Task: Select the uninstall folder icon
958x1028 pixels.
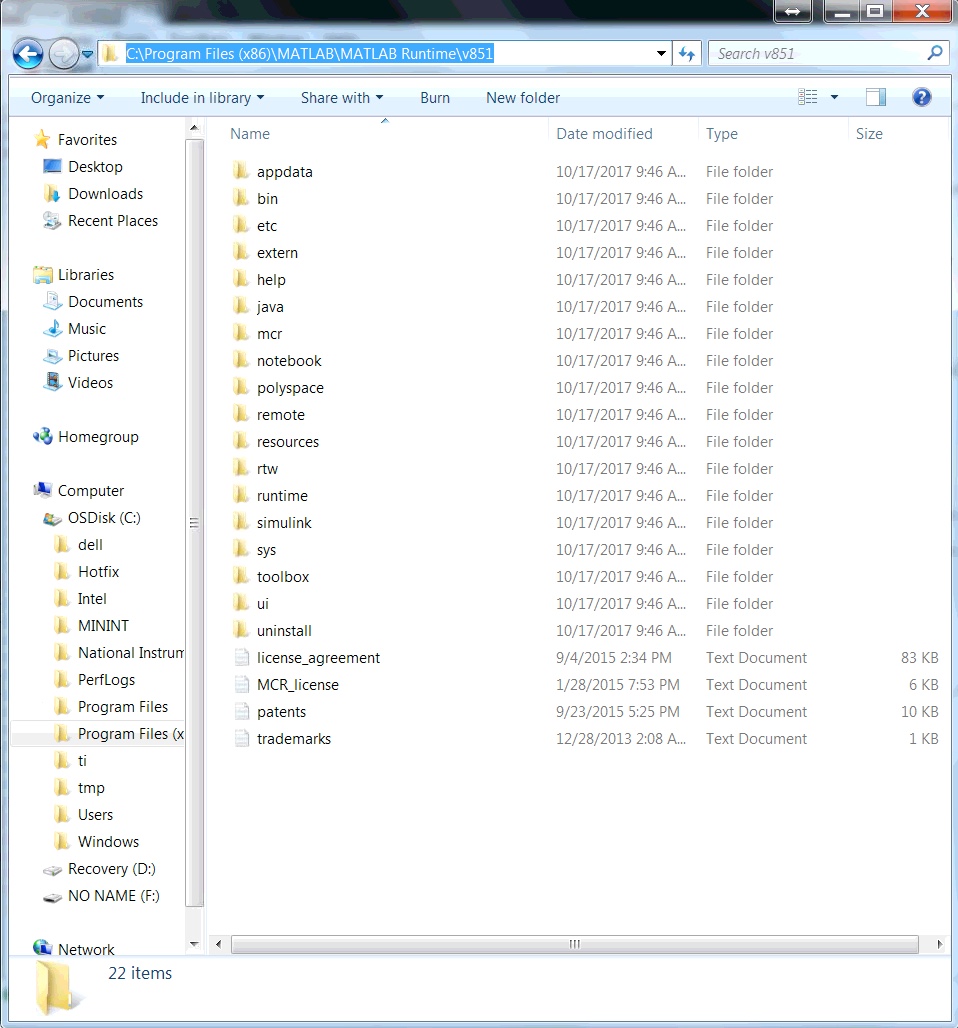Action: coord(241,630)
